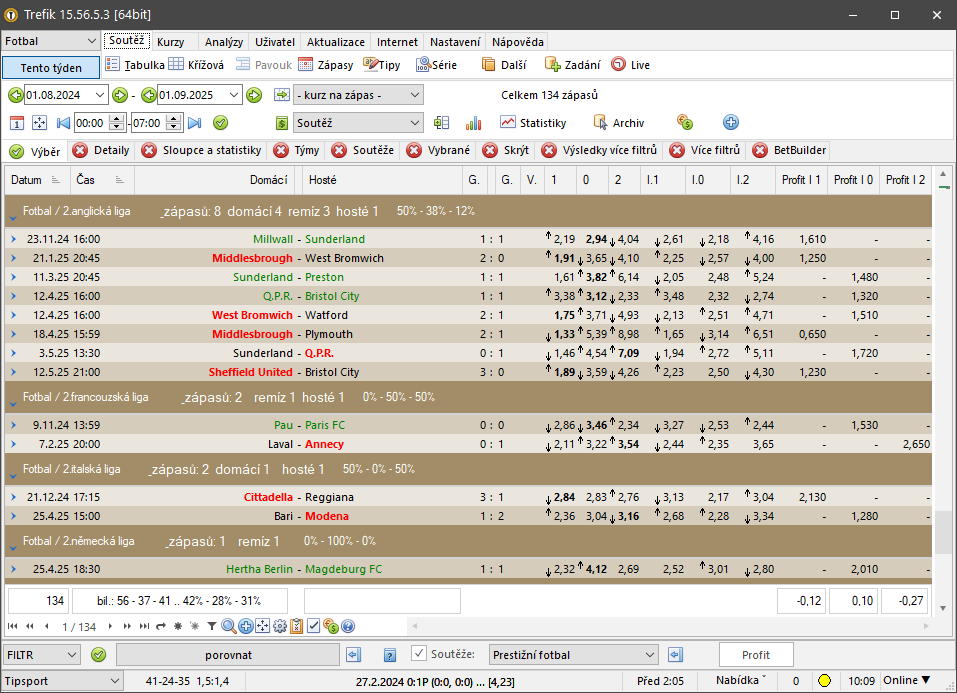Open the Série streaks tool
957x693 pixels.
tap(436, 65)
